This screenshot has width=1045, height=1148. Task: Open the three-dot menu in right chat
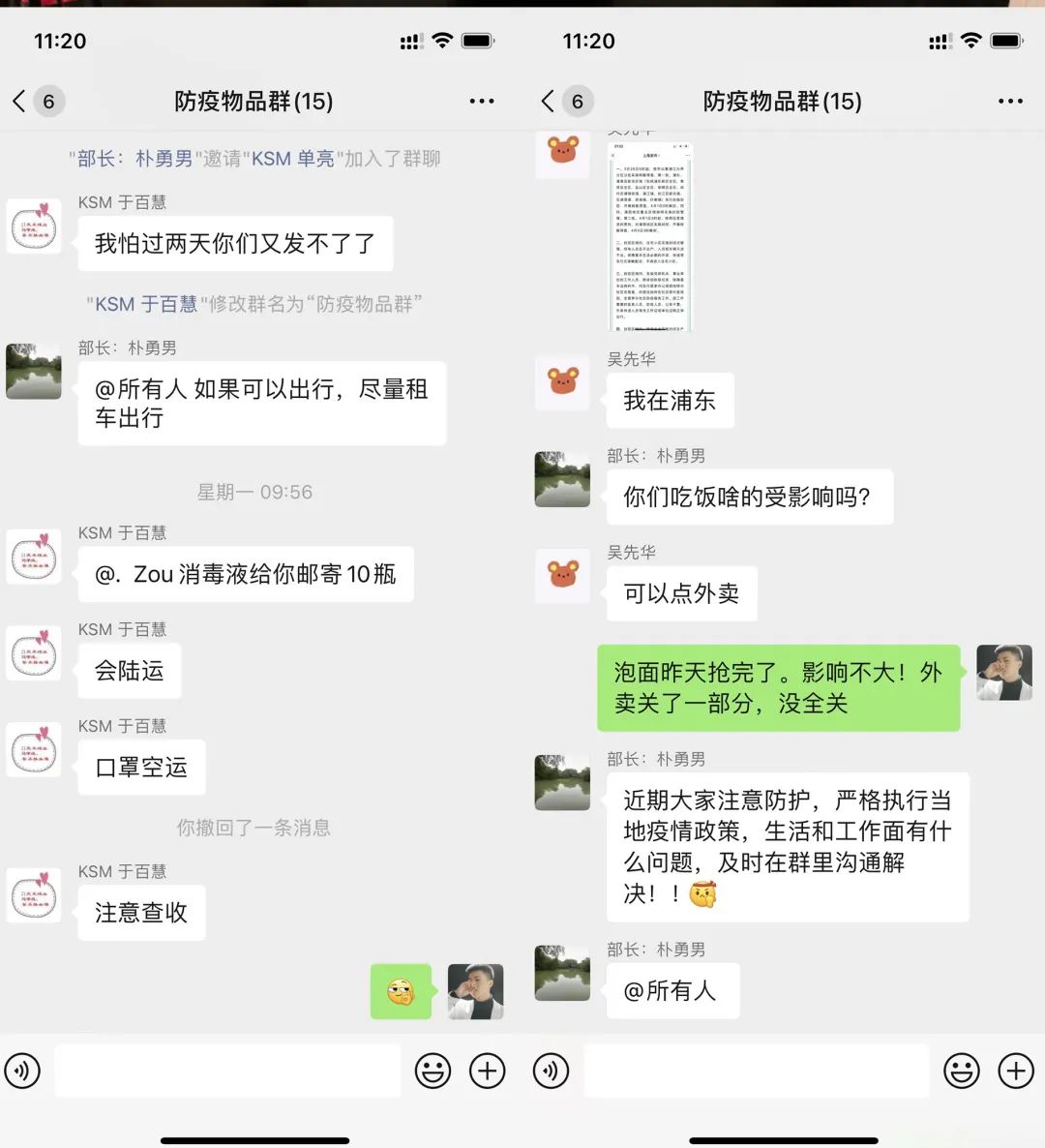pos(1010,101)
